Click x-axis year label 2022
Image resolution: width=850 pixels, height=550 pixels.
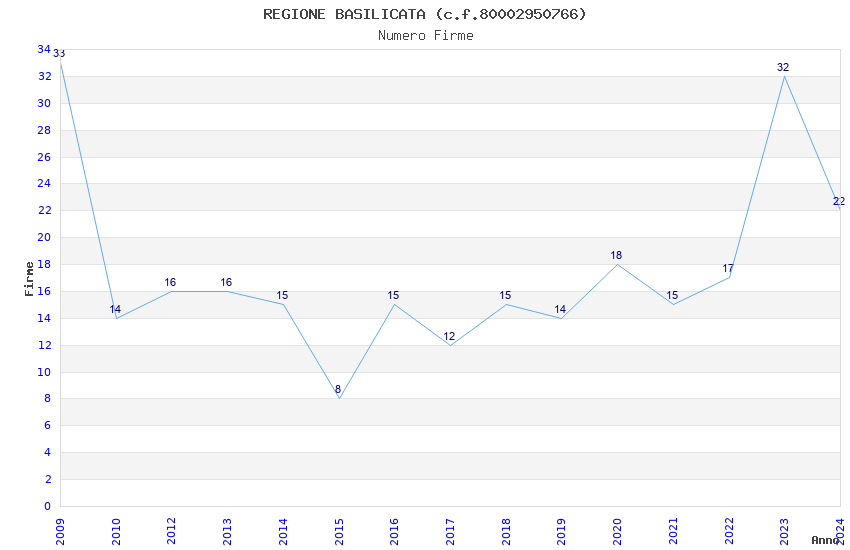[x=729, y=532]
